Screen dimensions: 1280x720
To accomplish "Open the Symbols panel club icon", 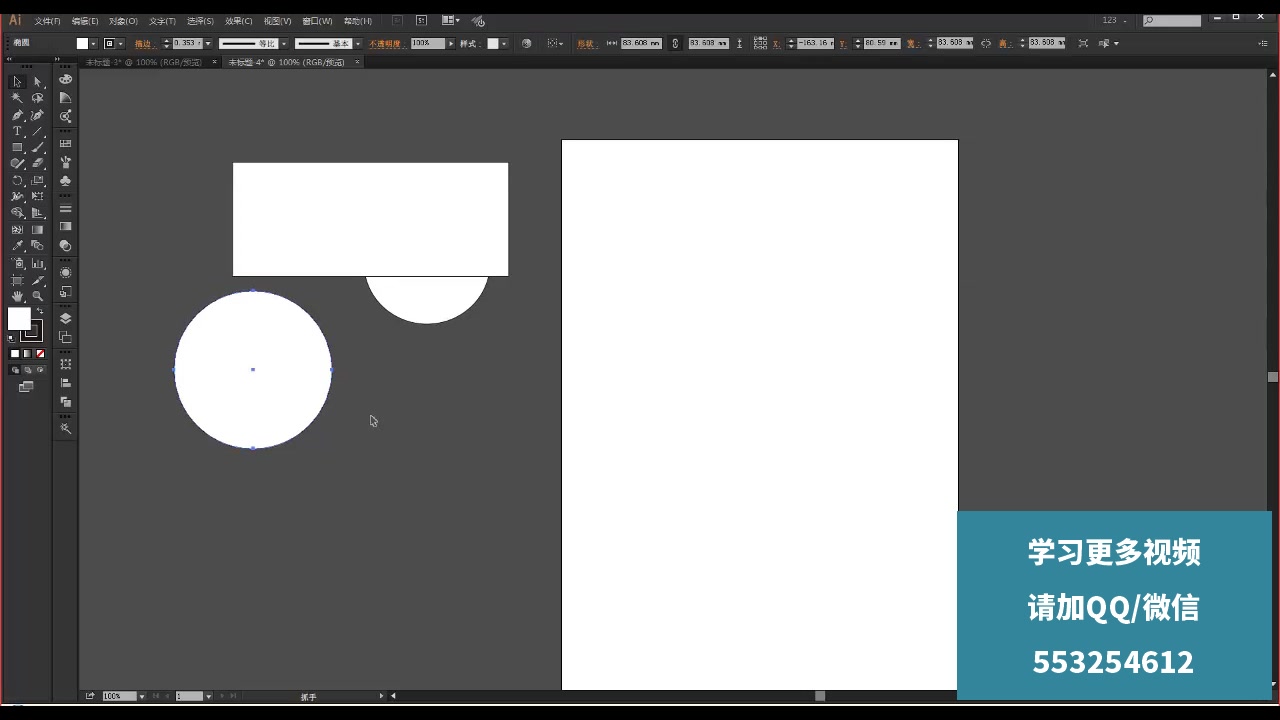I will pos(65,180).
